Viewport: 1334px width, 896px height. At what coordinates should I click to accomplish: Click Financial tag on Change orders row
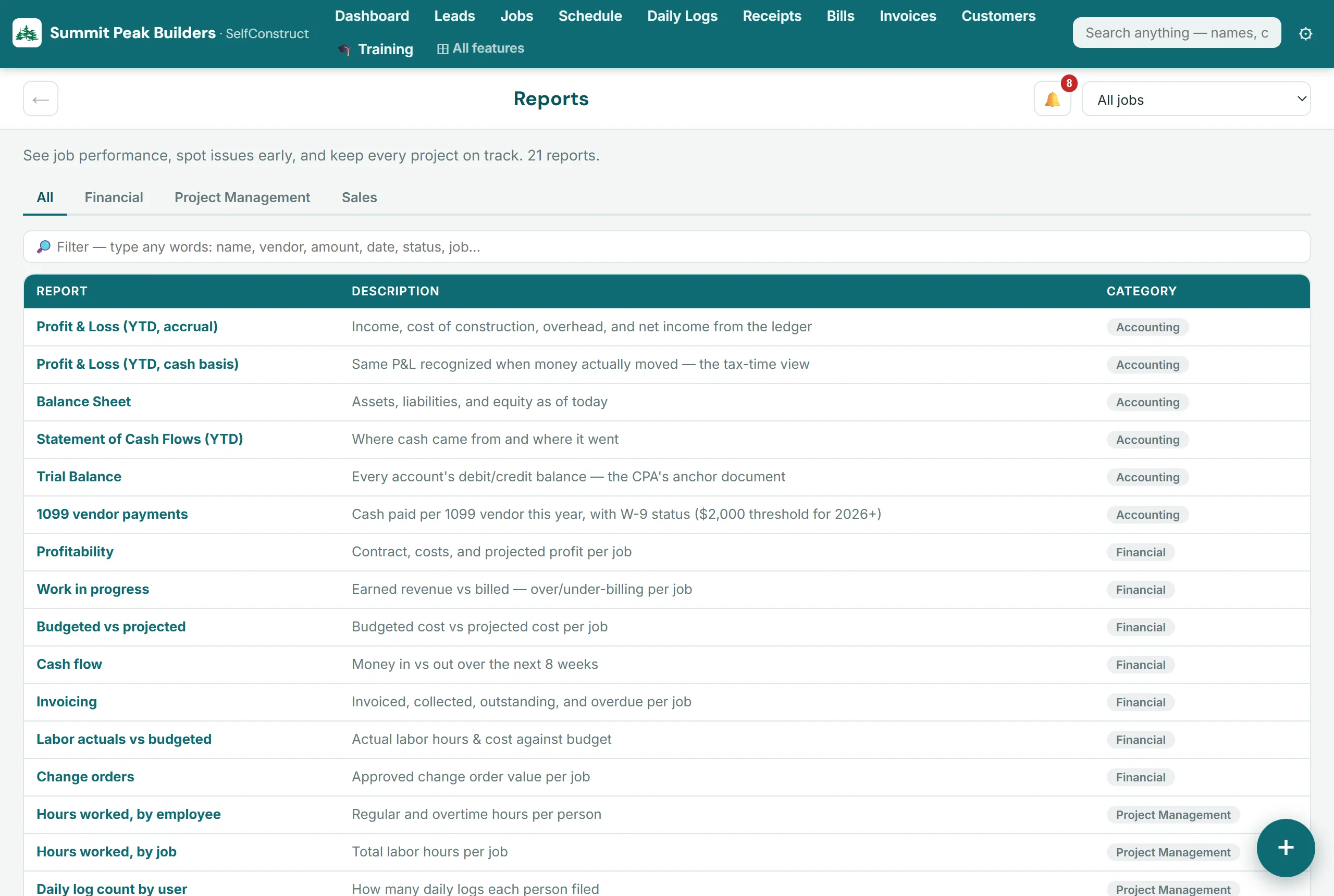tap(1140, 777)
